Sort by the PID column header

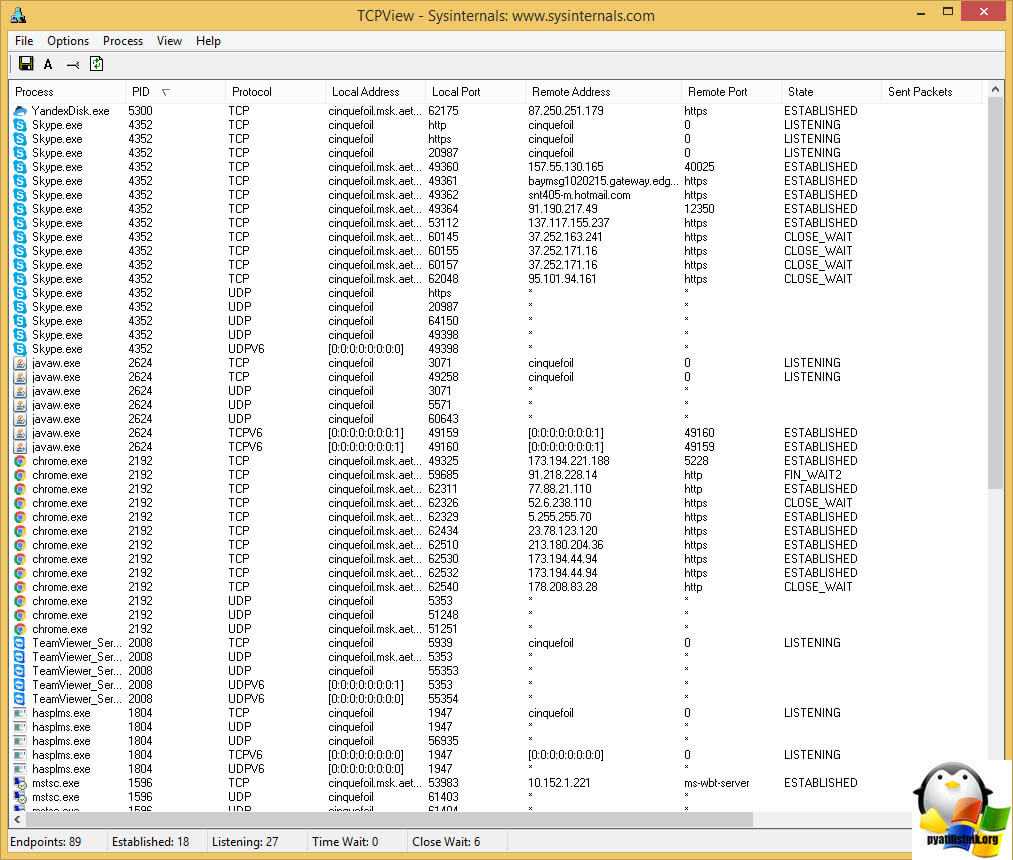click(140, 92)
